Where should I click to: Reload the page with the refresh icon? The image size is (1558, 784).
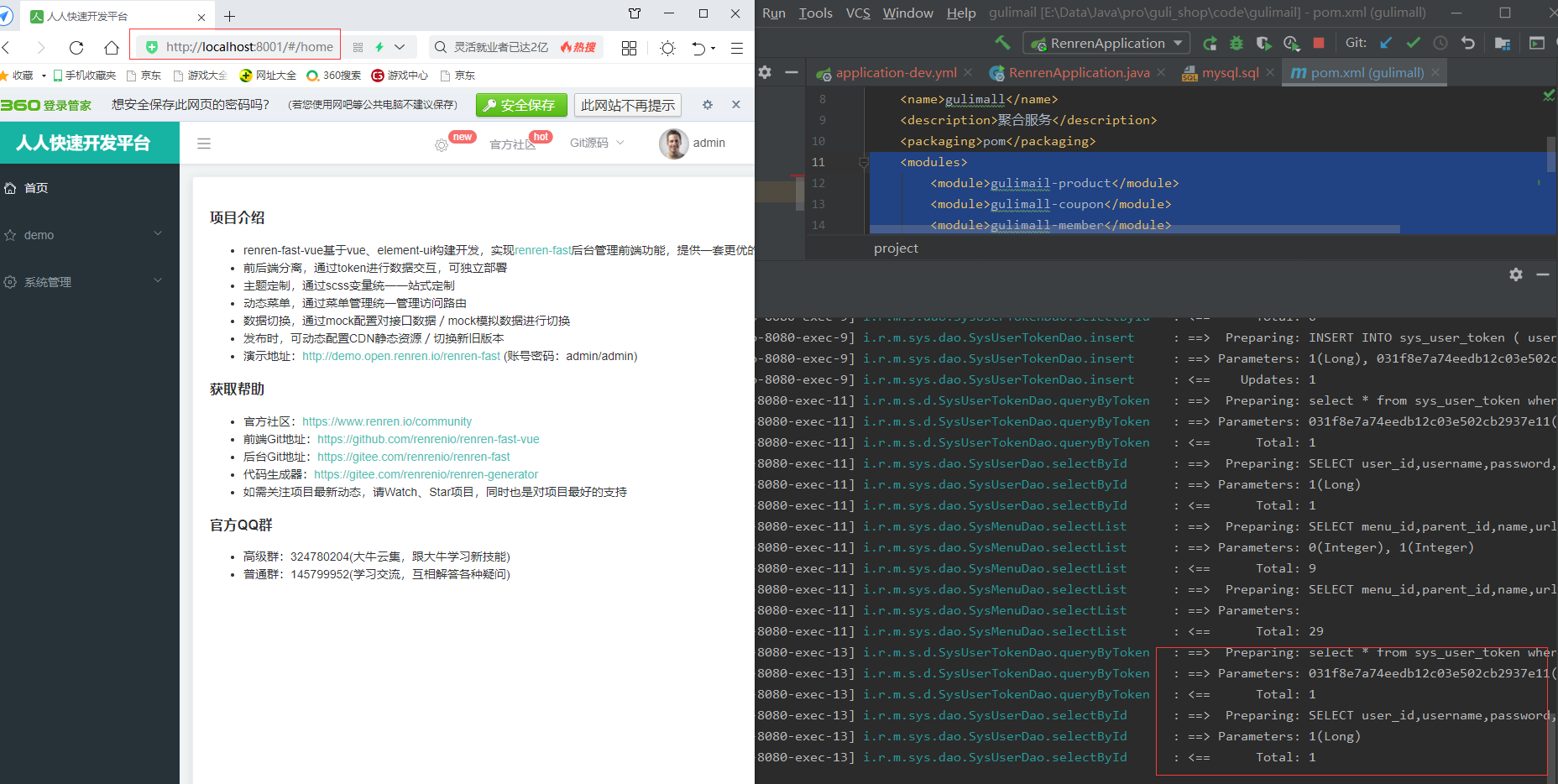76,48
